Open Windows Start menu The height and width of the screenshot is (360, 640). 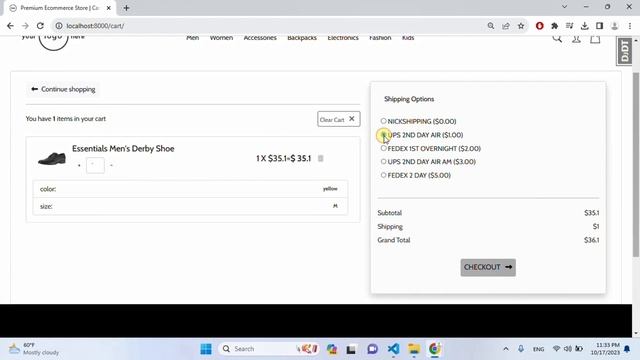point(206,349)
